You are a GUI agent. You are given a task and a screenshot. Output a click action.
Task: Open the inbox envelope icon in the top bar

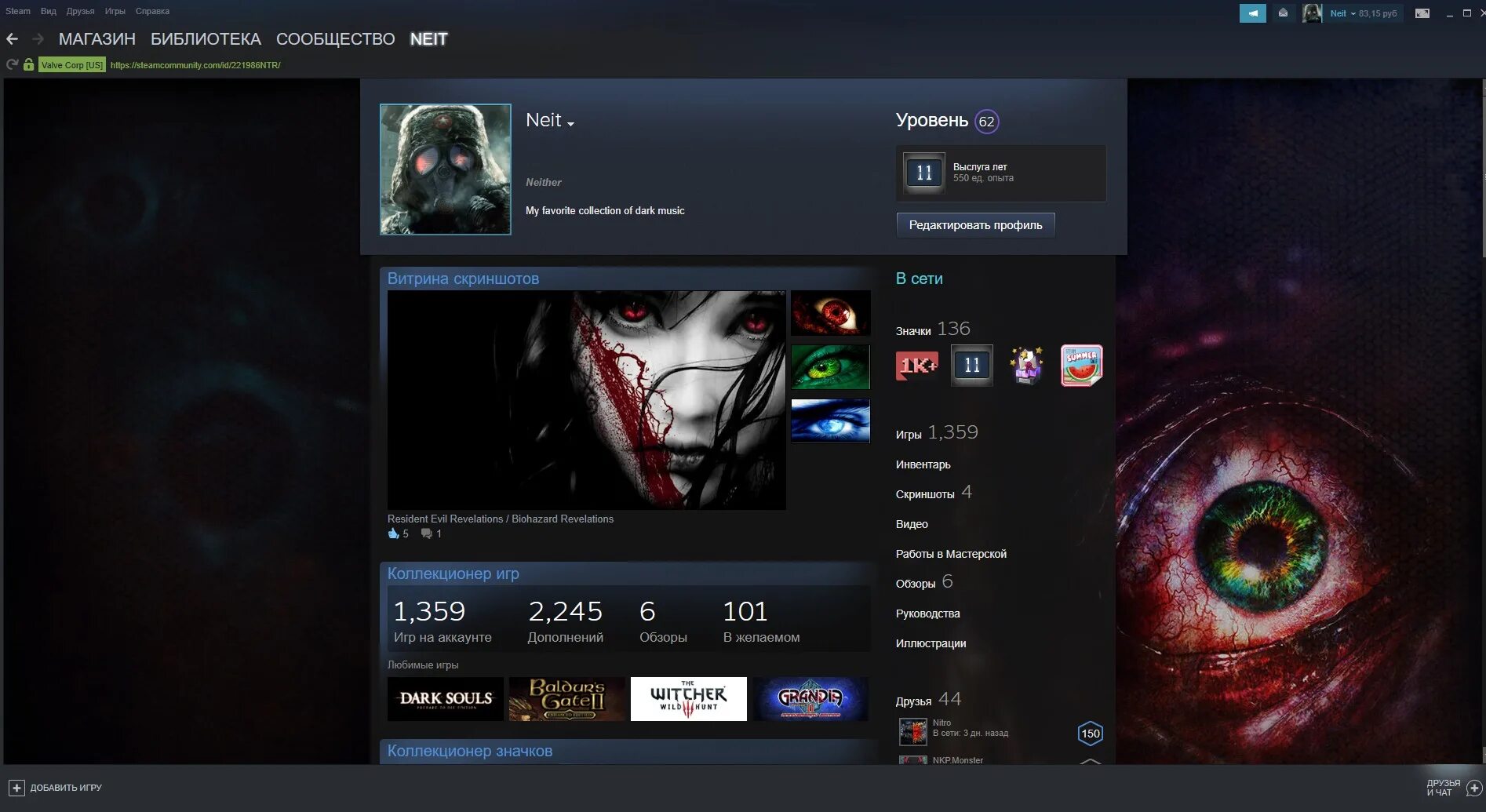pyautogui.click(x=1283, y=13)
